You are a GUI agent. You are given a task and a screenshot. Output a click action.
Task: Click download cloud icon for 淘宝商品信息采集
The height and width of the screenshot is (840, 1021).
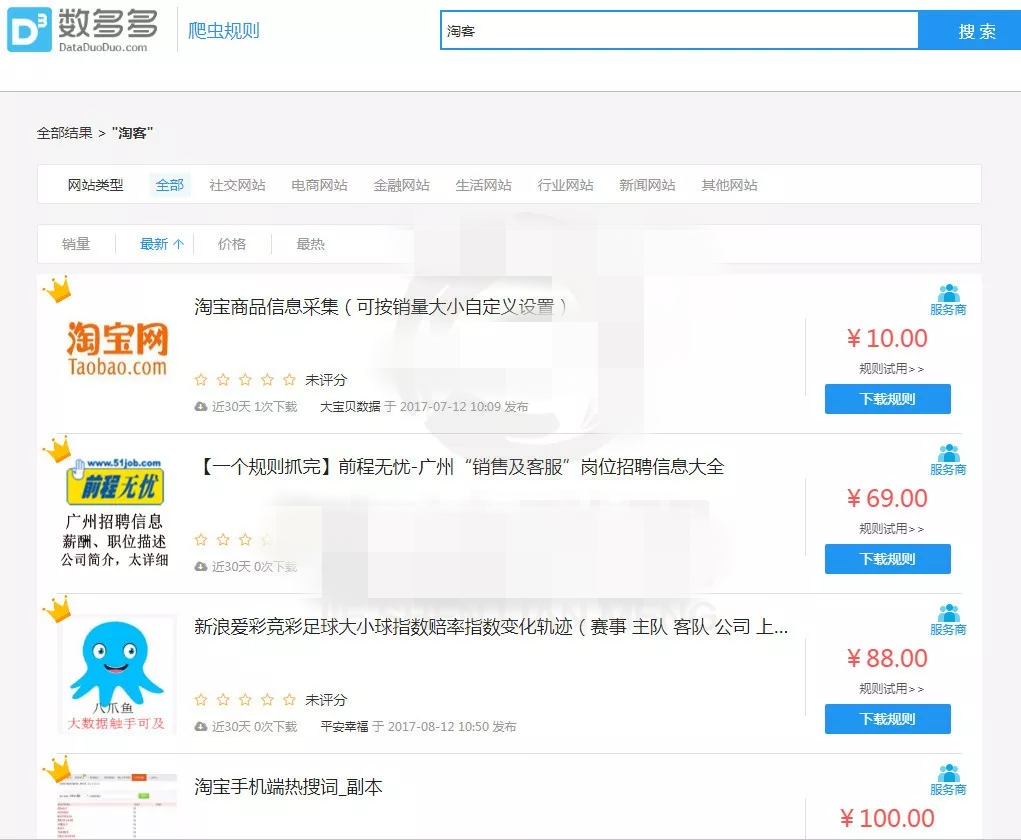pyautogui.click(x=201, y=406)
